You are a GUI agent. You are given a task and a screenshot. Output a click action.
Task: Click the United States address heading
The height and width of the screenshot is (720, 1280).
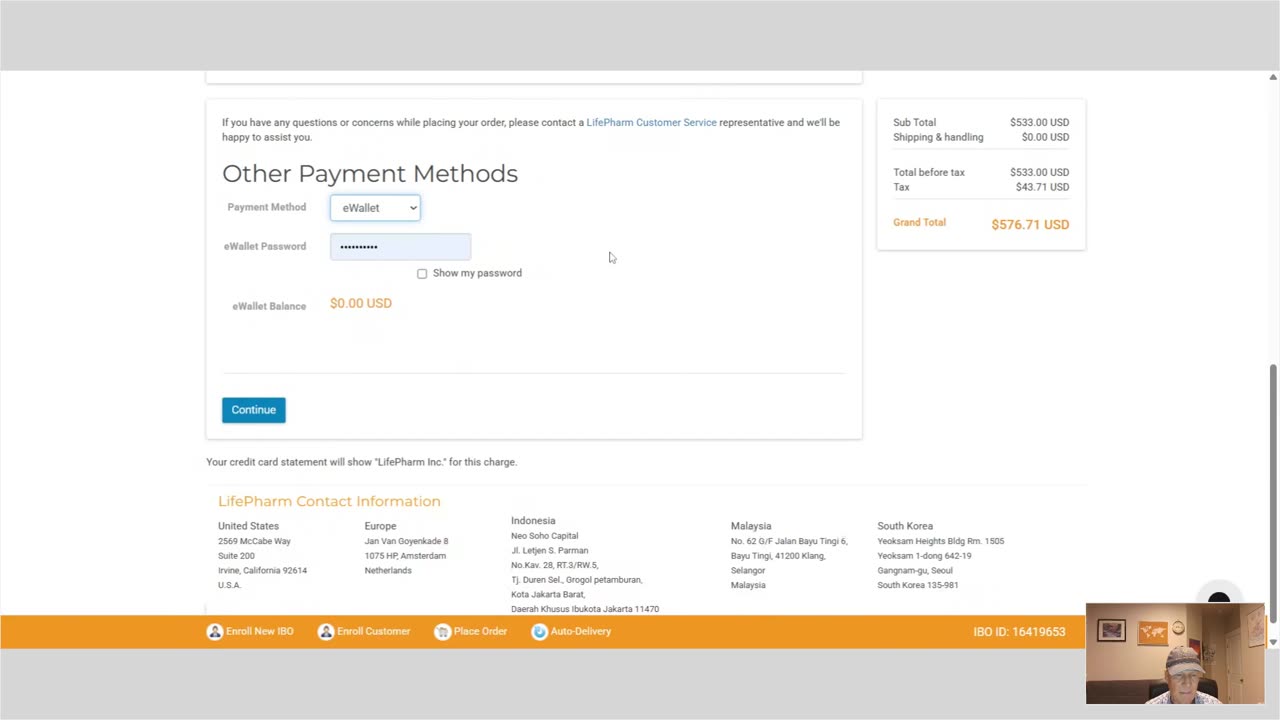point(248,526)
